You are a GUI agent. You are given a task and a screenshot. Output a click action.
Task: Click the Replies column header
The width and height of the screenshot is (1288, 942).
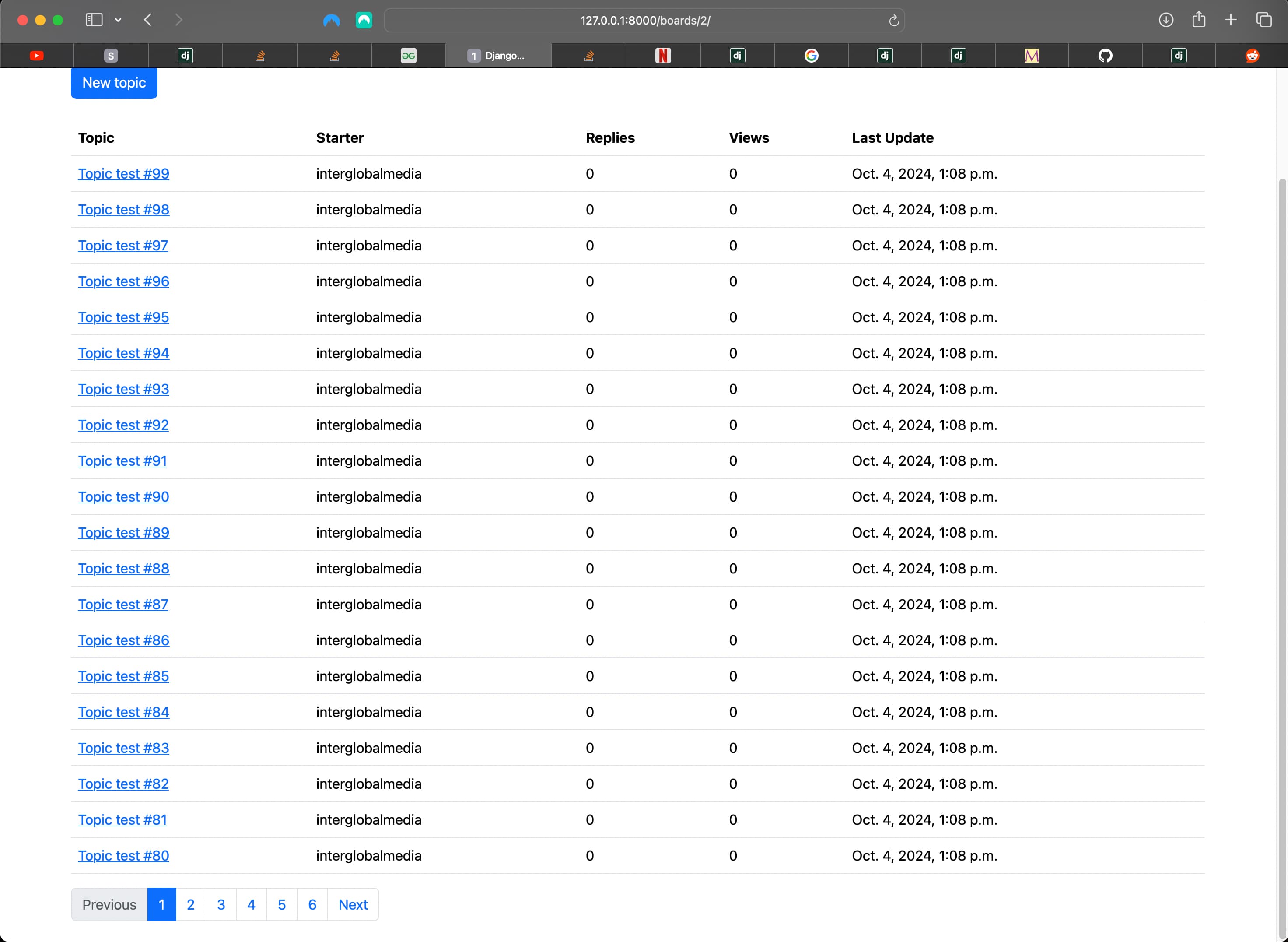610,138
